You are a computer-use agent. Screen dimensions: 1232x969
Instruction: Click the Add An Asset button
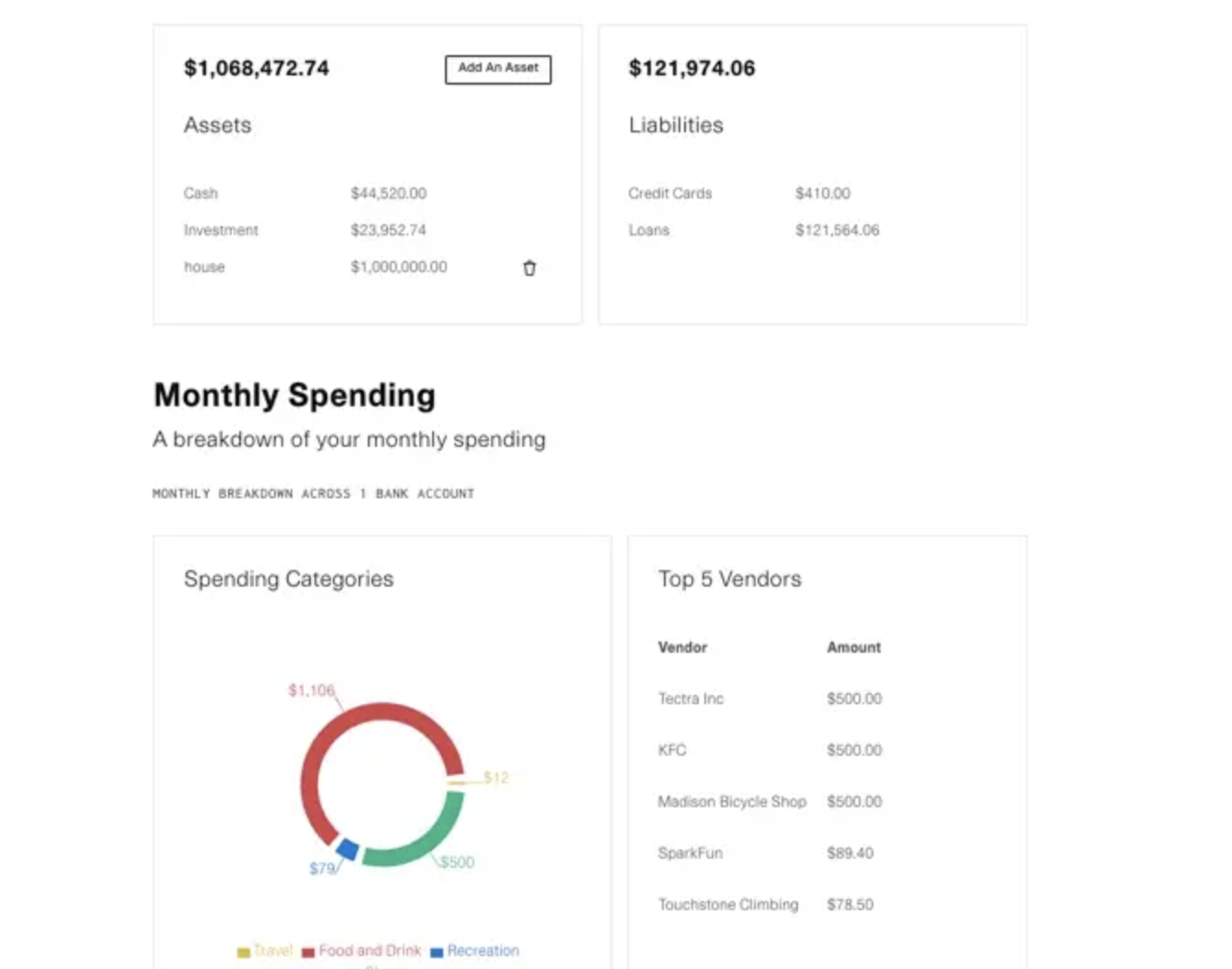pyautogui.click(x=497, y=69)
